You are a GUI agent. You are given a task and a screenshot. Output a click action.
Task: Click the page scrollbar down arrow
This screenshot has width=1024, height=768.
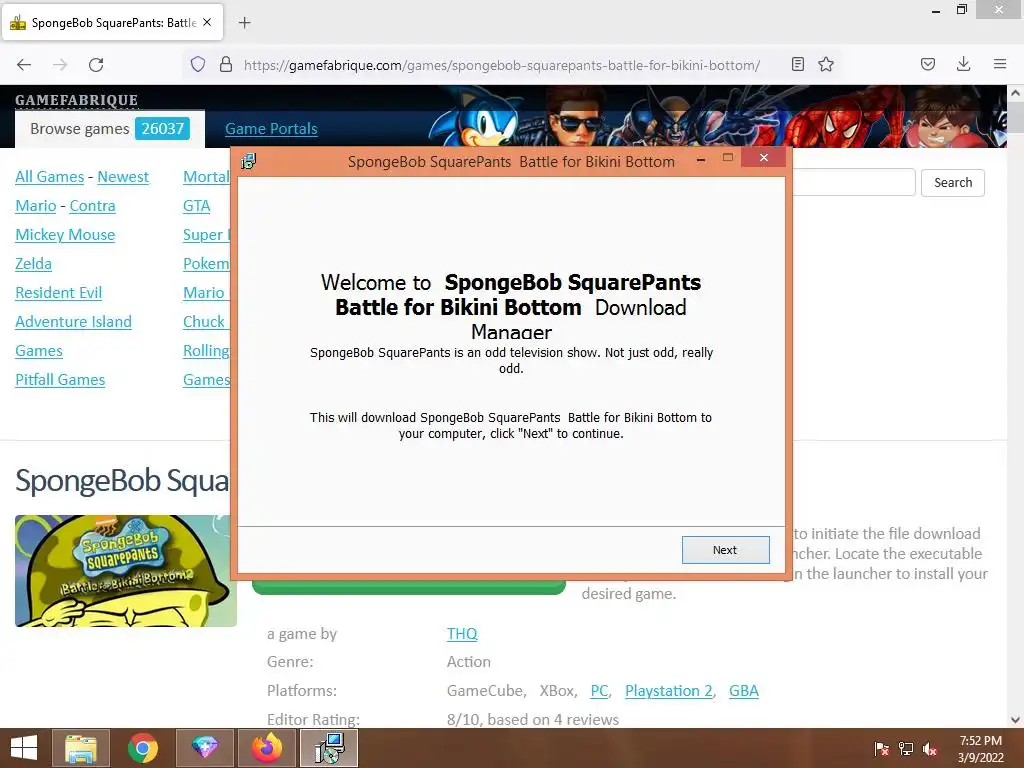tap(1016, 720)
